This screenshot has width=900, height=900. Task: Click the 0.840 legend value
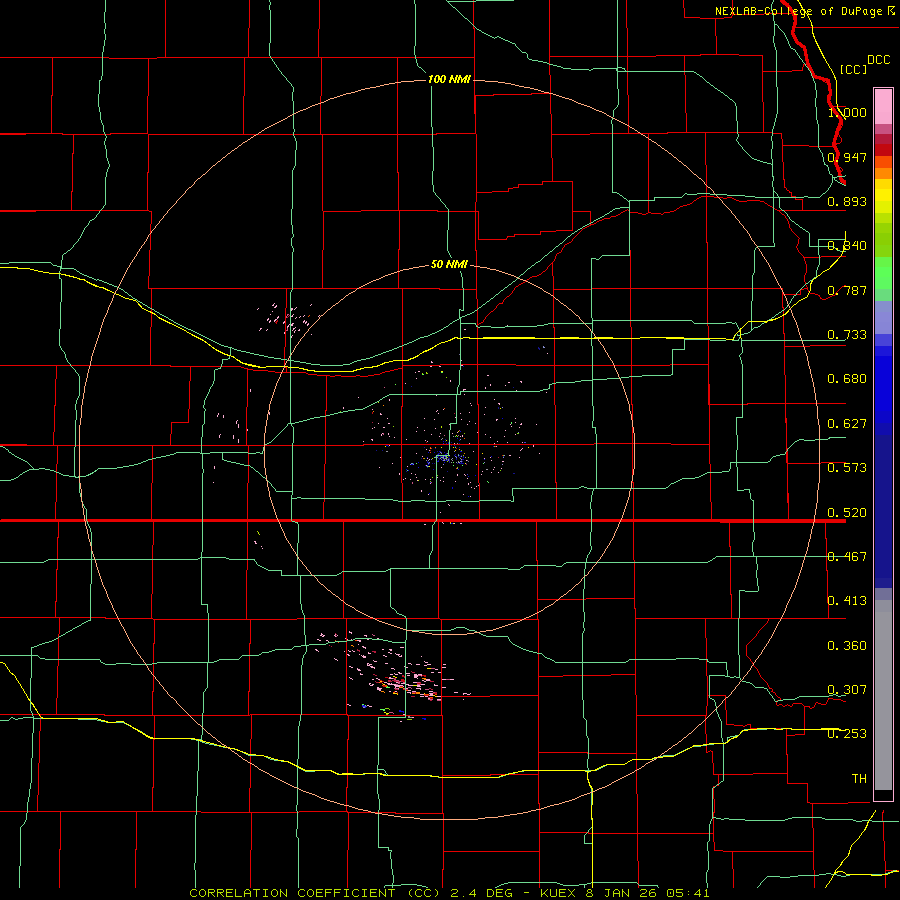(847, 246)
